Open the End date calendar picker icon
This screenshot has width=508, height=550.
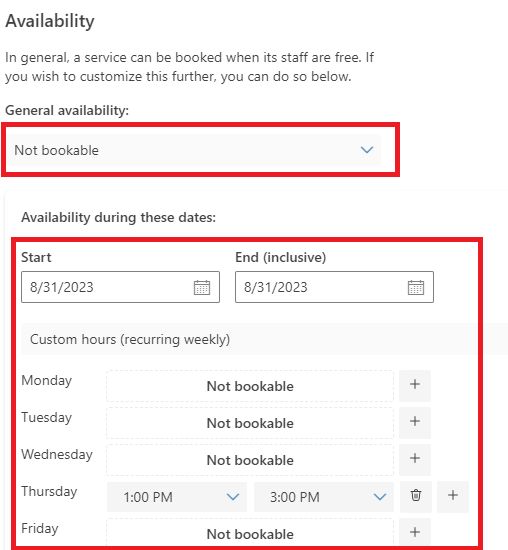click(416, 287)
